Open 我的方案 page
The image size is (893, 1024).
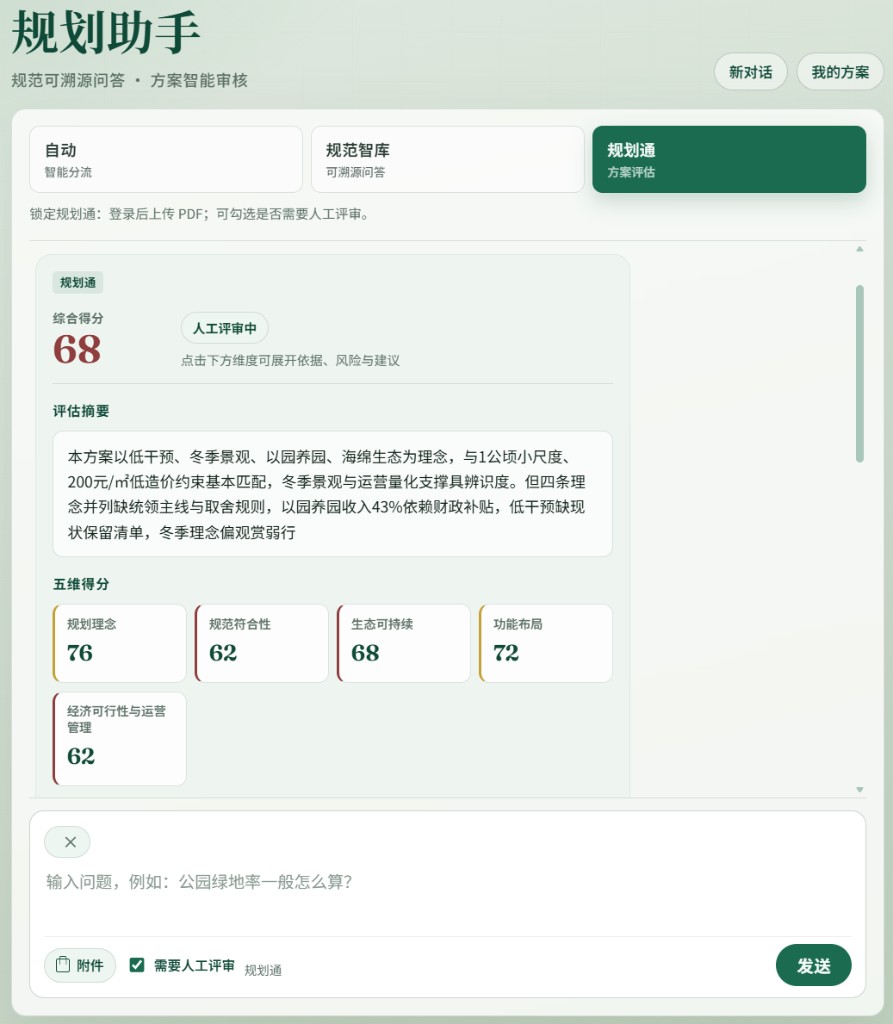click(839, 72)
